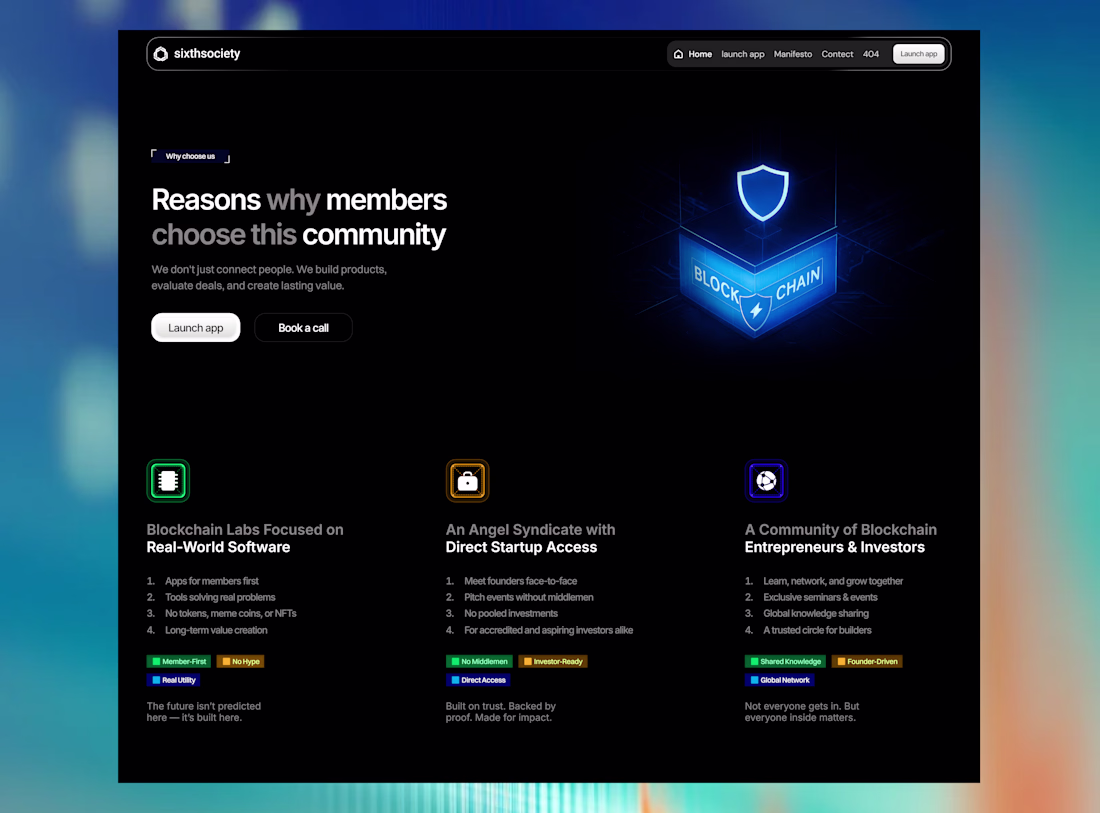This screenshot has width=1100, height=813.
Task: Click 'Exclusive seminars & events' item
Action: 820,597
